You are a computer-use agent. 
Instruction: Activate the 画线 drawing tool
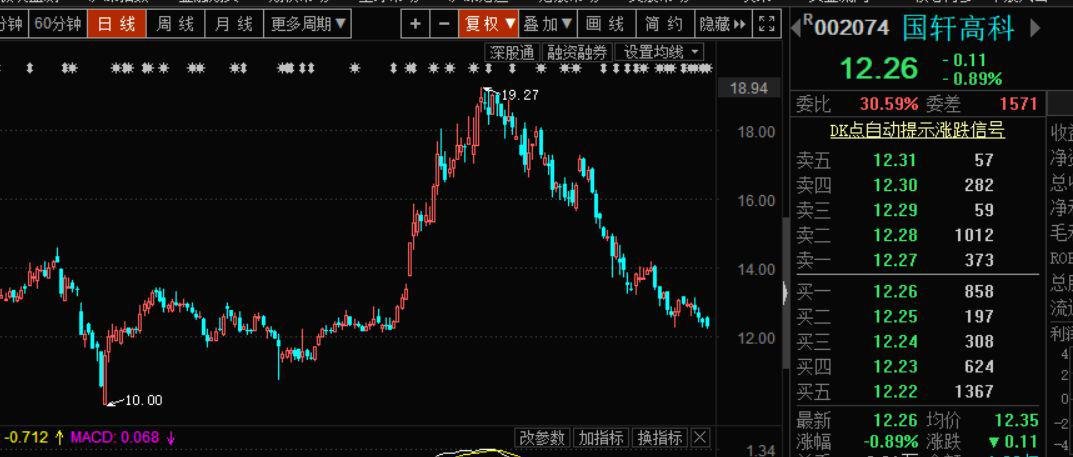(606, 24)
